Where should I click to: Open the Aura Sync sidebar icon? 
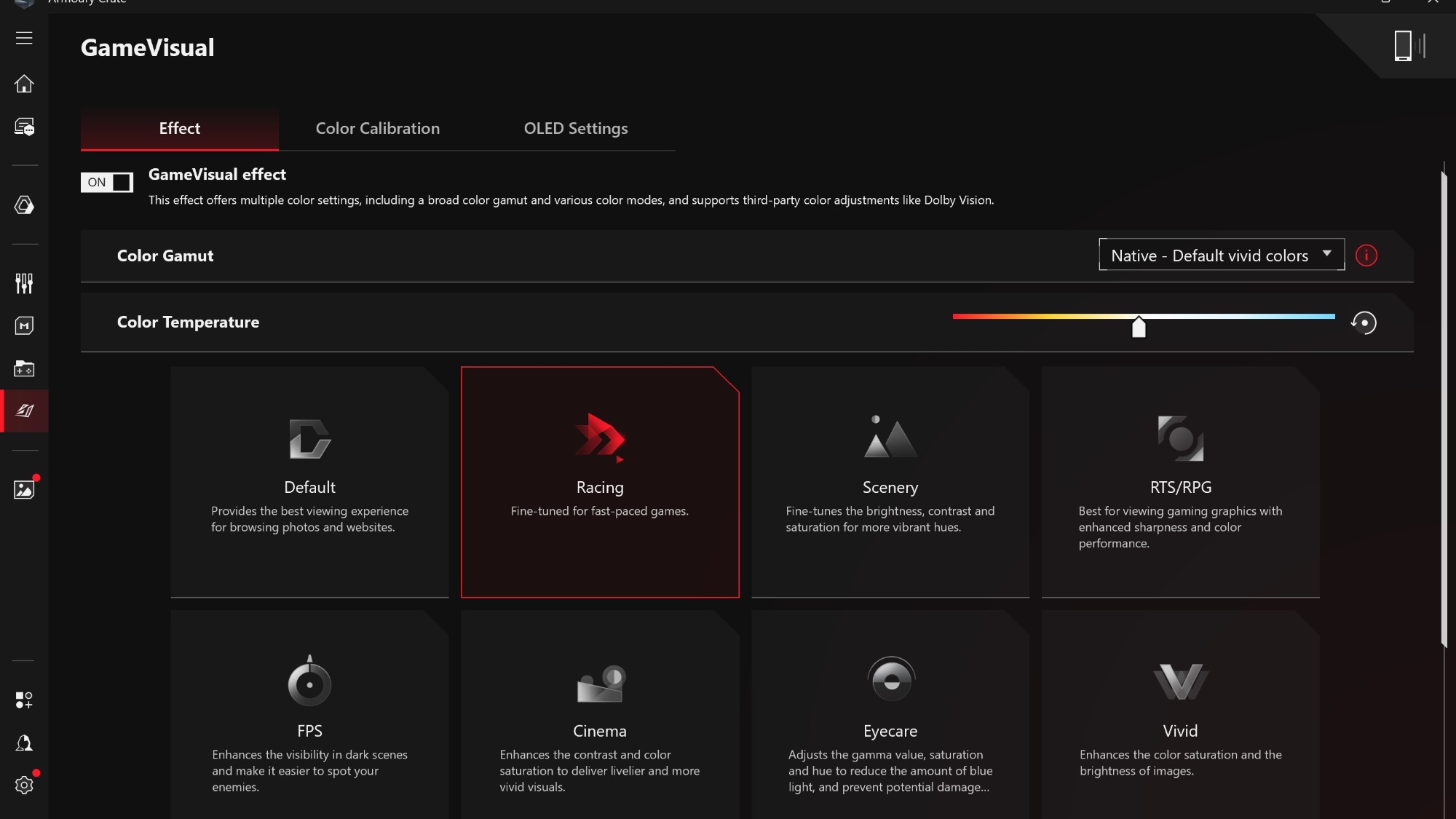tap(24, 205)
